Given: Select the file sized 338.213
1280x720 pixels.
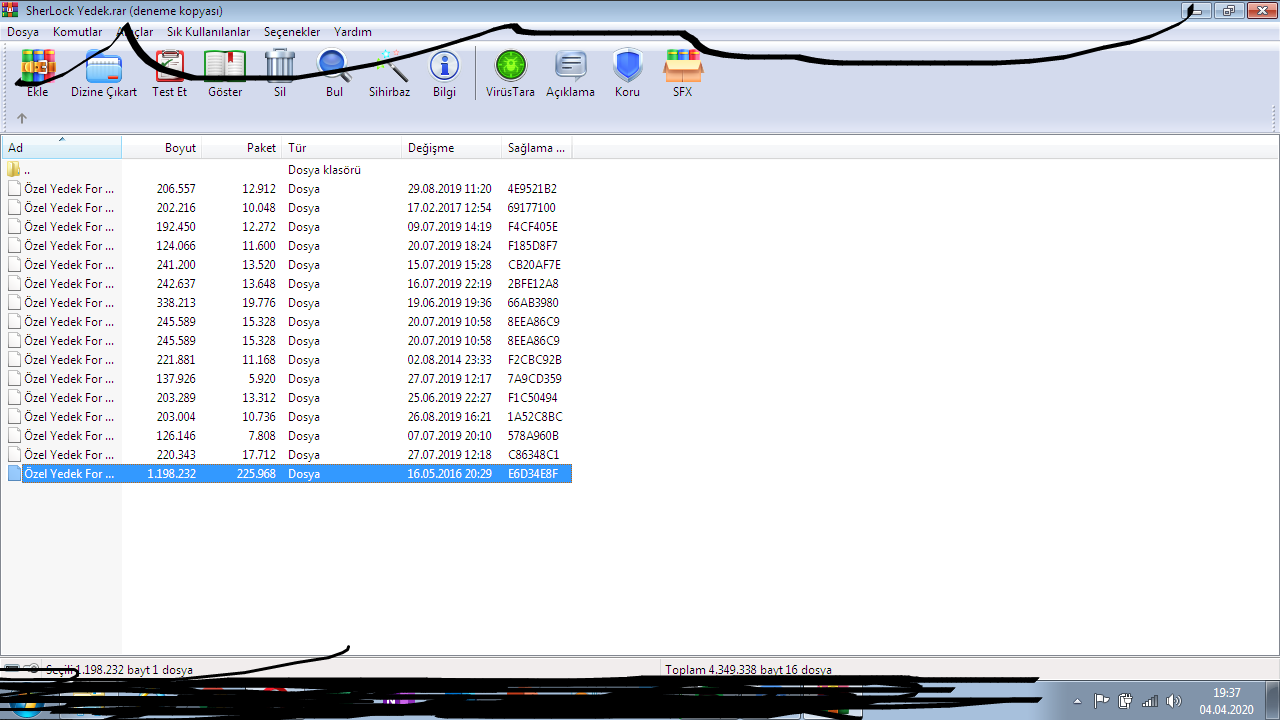Looking at the screenshot, I should (x=287, y=303).
